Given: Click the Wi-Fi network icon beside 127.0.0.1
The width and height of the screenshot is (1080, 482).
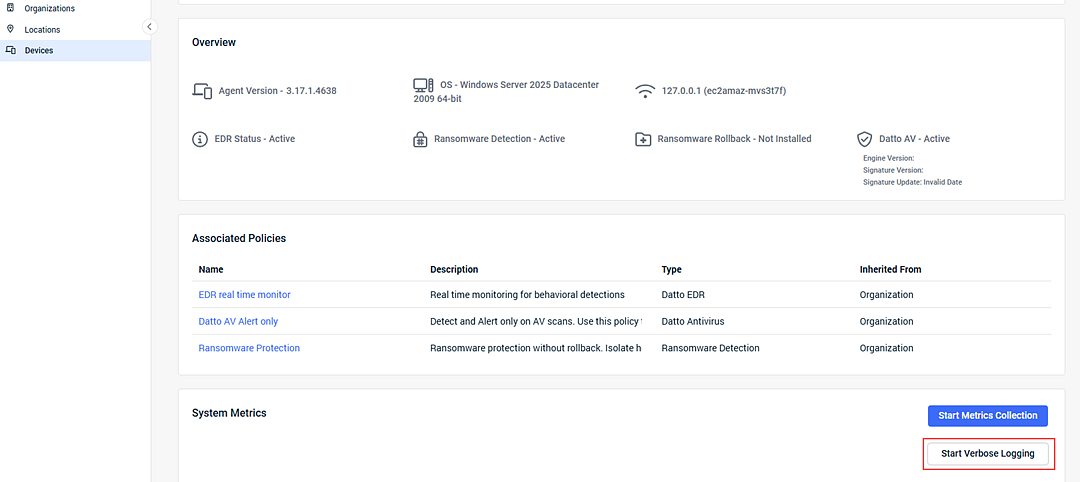Looking at the screenshot, I should [645, 91].
